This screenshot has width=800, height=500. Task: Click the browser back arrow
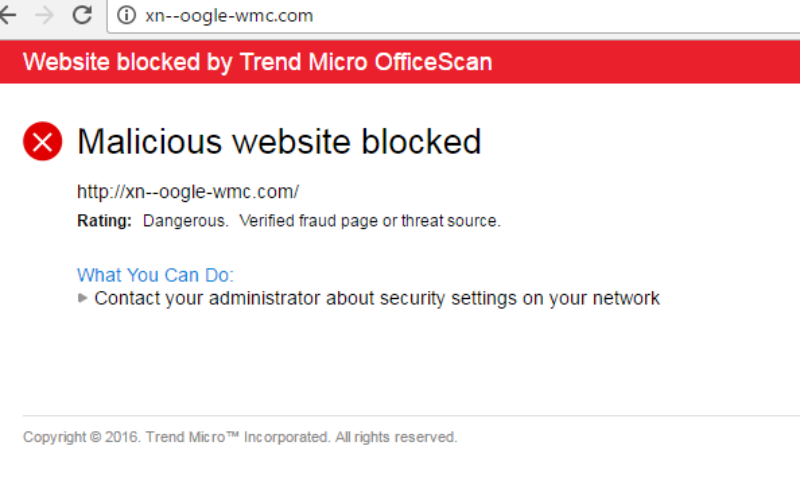(8, 15)
